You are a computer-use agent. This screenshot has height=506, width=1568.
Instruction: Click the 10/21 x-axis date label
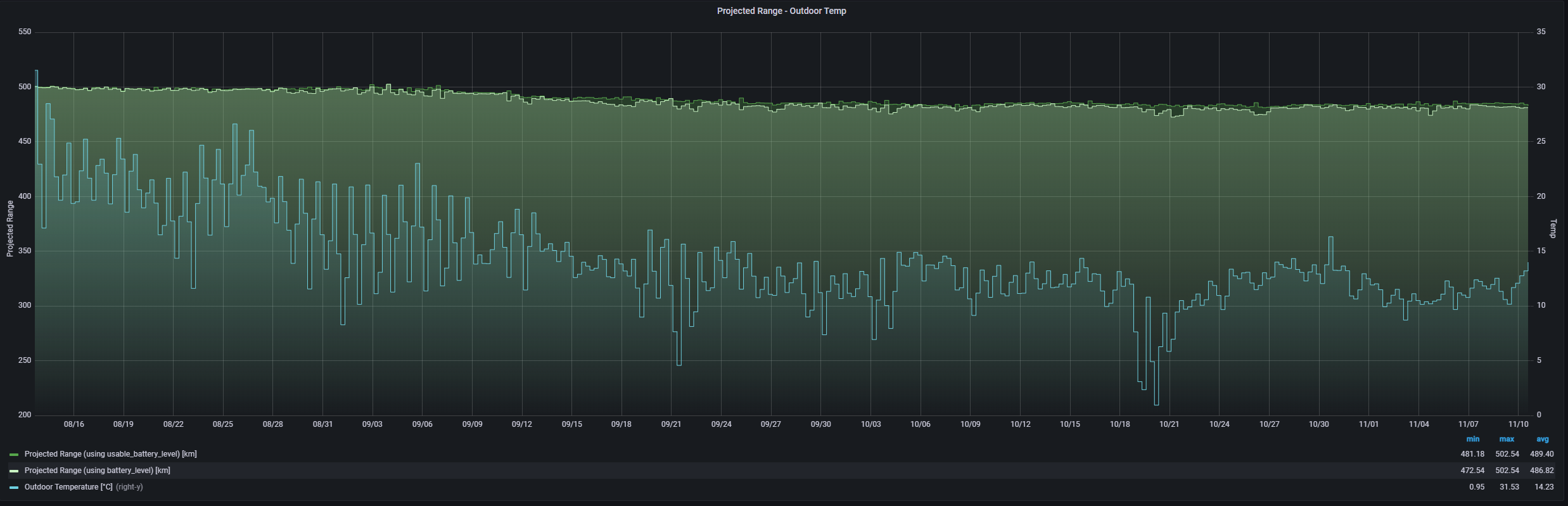pyautogui.click(x=1169, y=424)
